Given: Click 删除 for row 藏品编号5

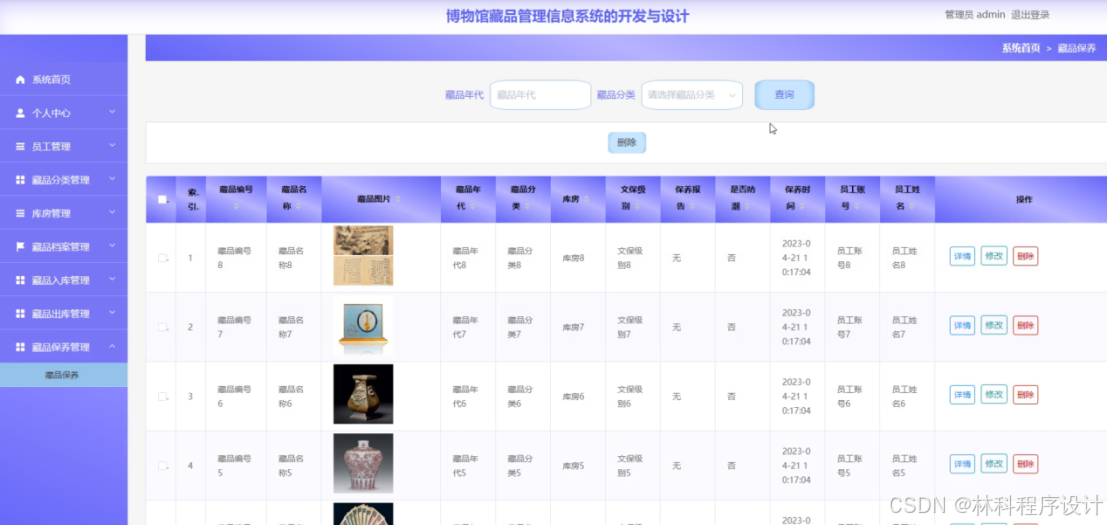Looking at the screenshot, I should click(x=1025, y=464).
